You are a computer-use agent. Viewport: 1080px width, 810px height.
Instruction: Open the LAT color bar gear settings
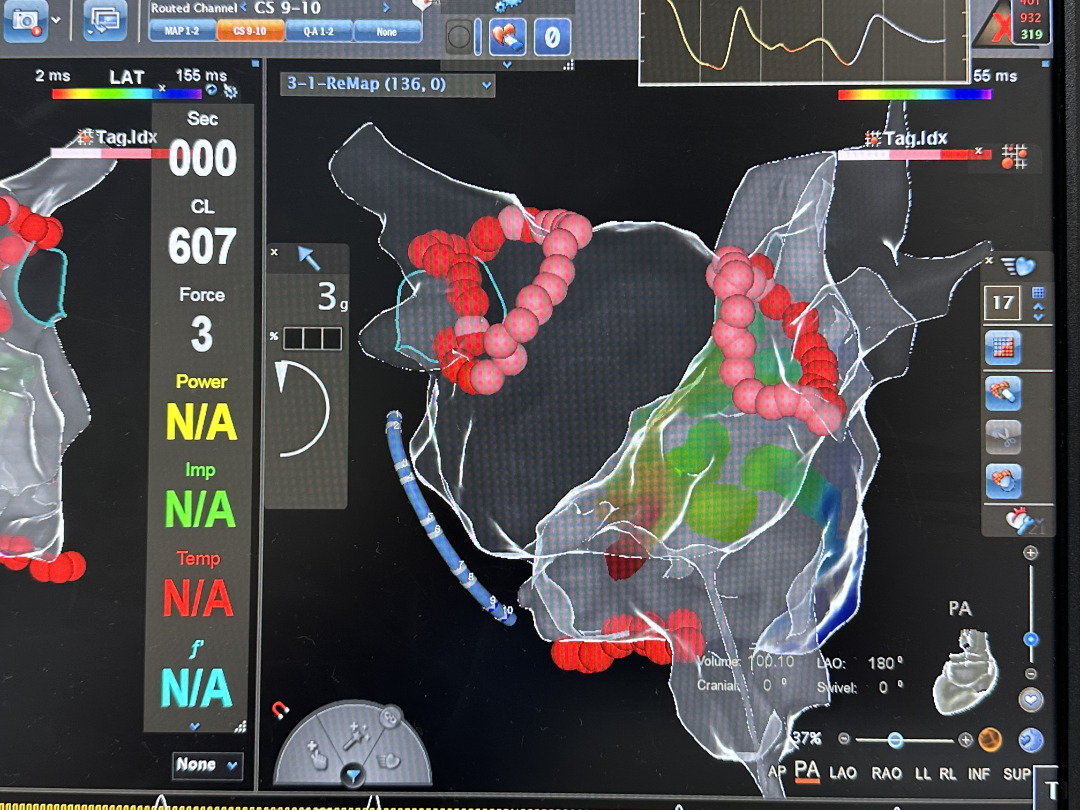click(x=231, y=91)
